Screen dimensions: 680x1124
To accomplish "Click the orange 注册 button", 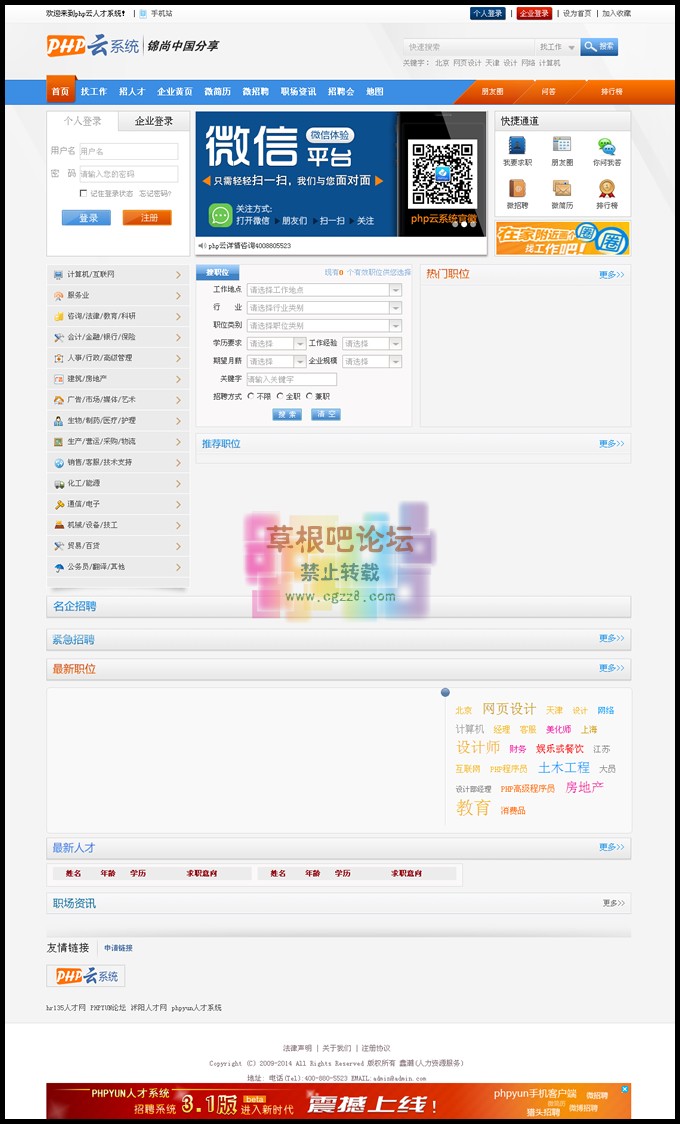I will click(x=147, y=217).
